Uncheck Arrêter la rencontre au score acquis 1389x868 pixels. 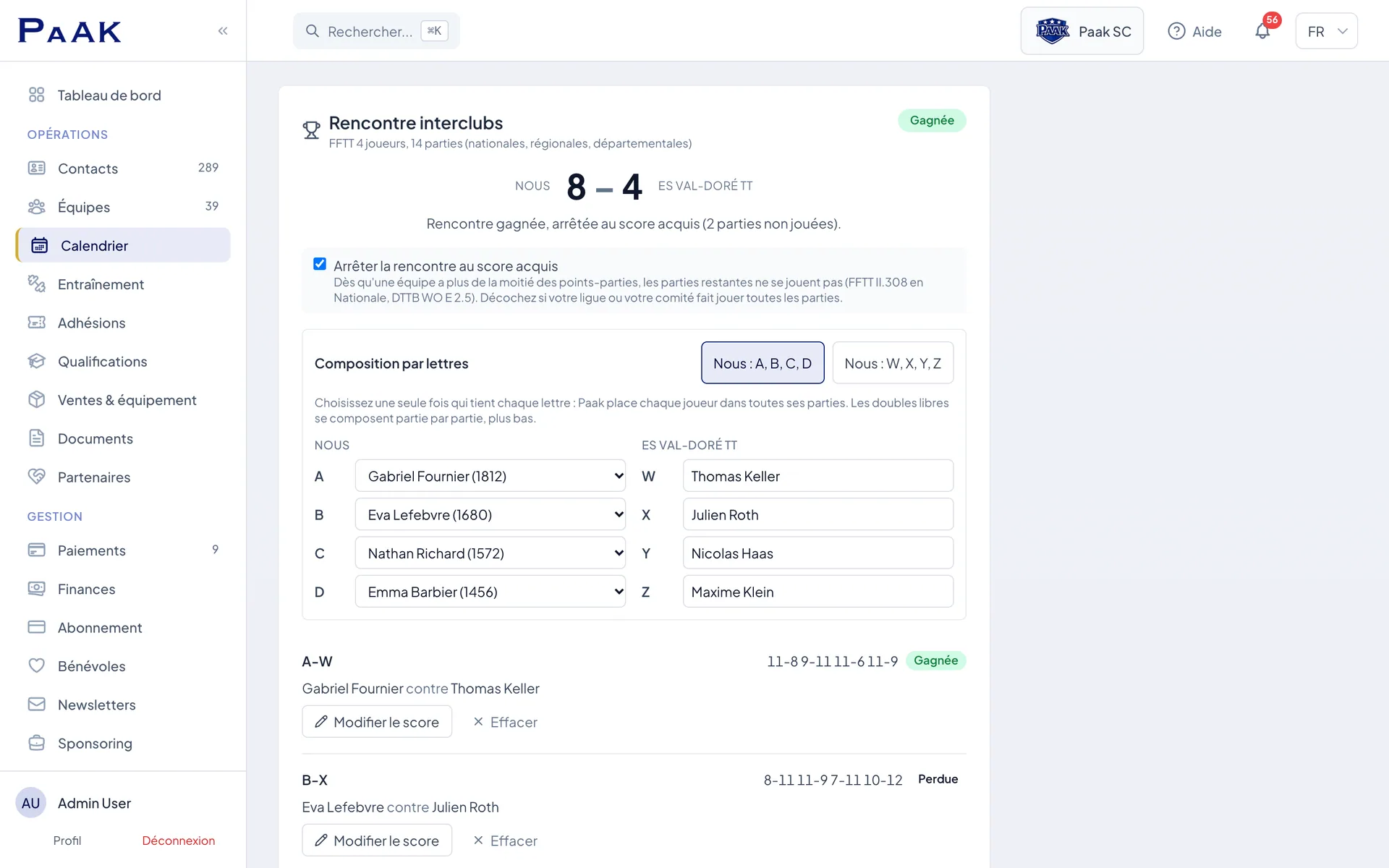[320, 264]
